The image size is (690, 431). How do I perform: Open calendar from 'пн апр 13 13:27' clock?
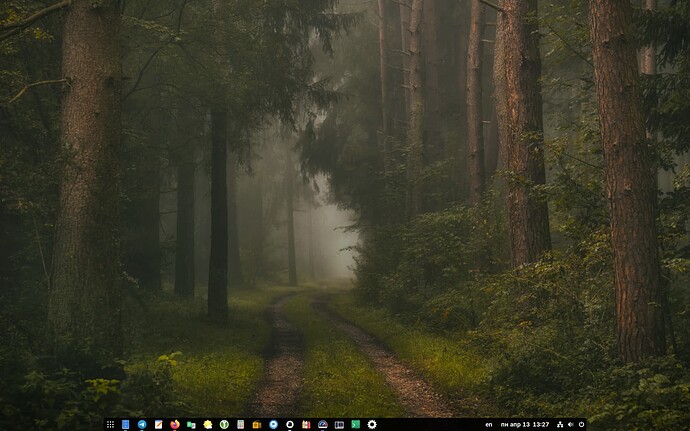tap(525, 425)
